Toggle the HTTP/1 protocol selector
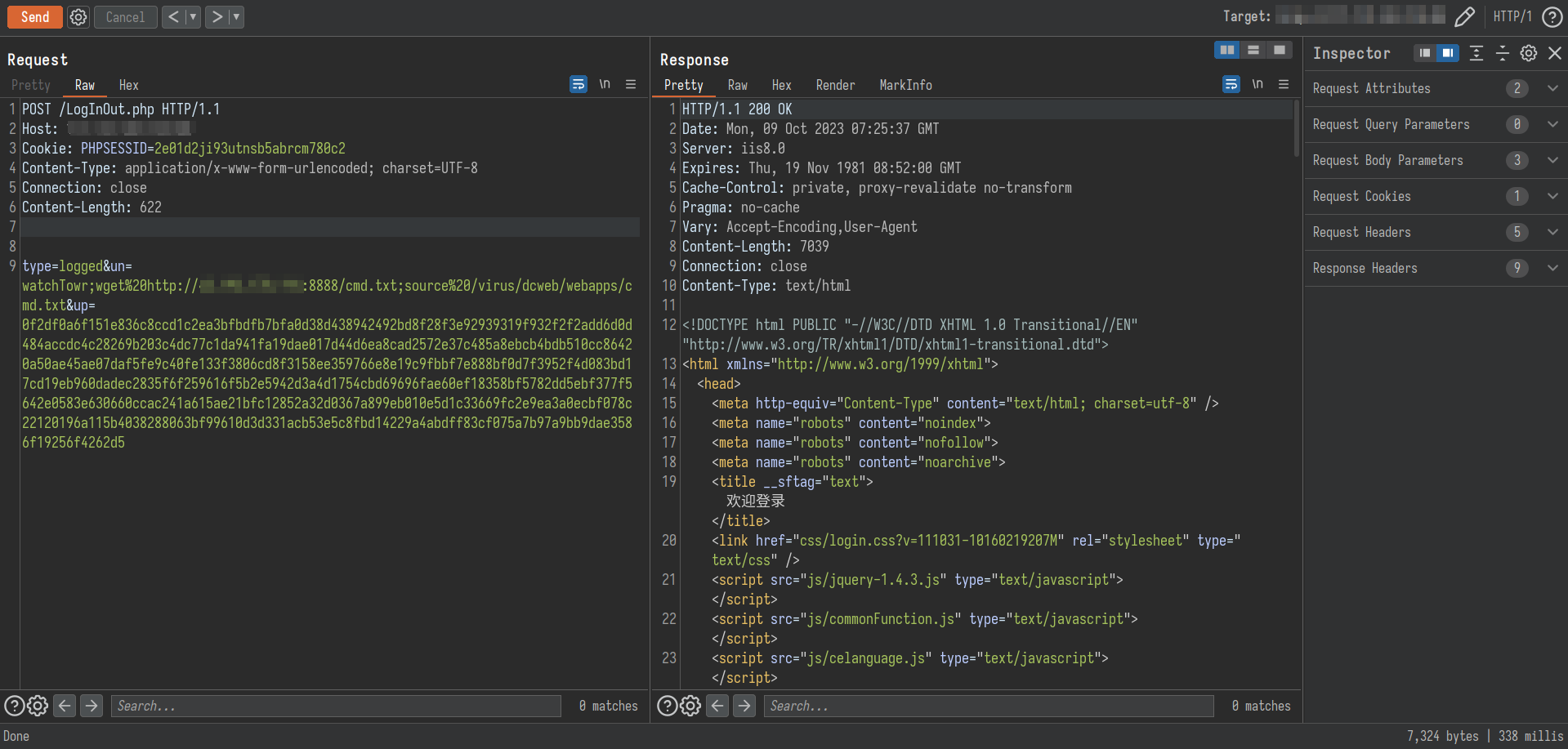This screenshot has width=1568, height=749. coord(1512,16)
